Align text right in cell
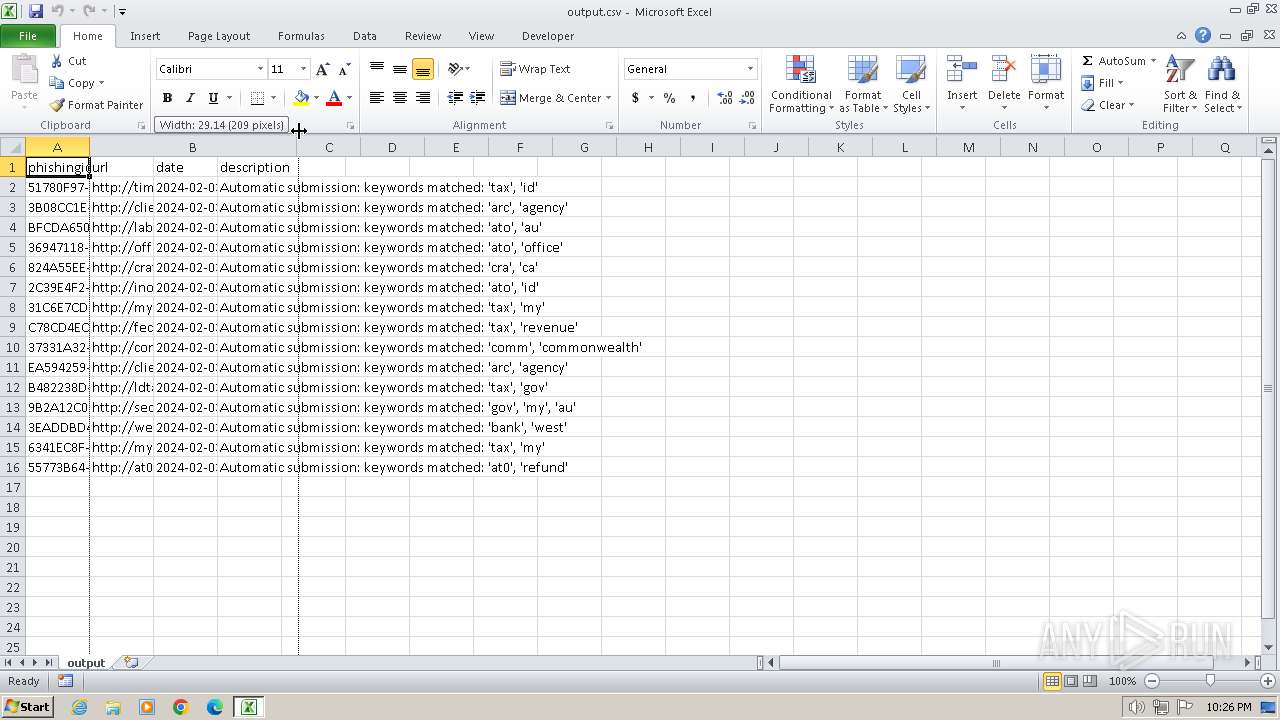 pos(423,98)
